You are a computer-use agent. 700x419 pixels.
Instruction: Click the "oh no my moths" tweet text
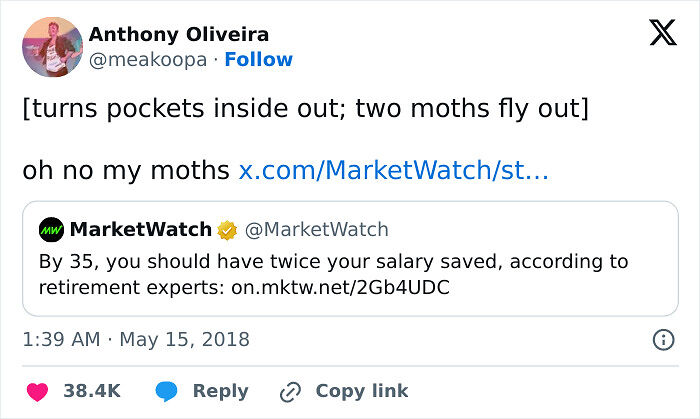[x=126, y=171]
